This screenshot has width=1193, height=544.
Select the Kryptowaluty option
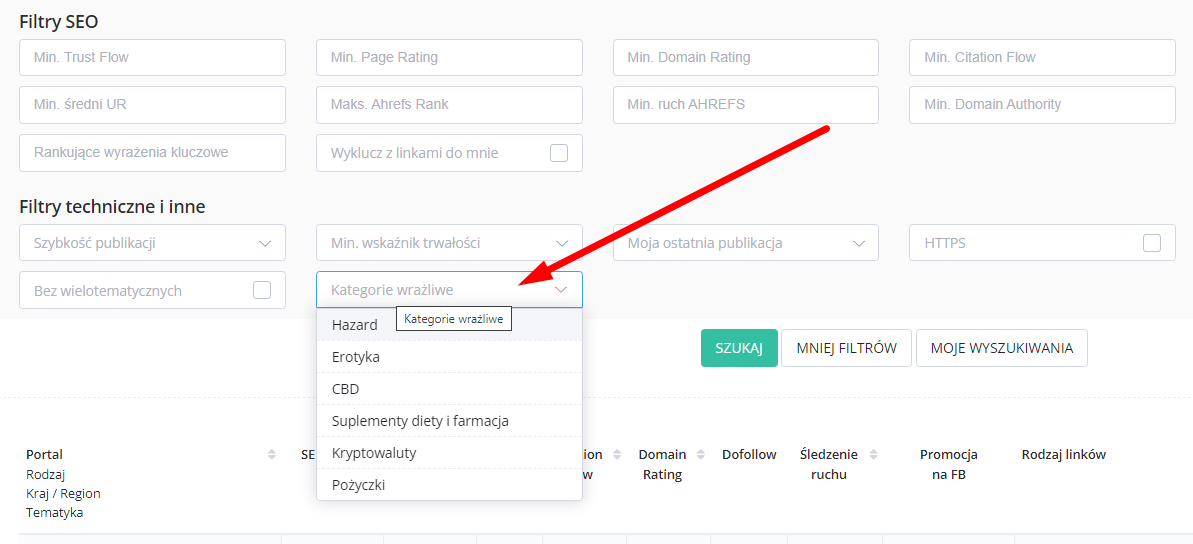(449, 453)
